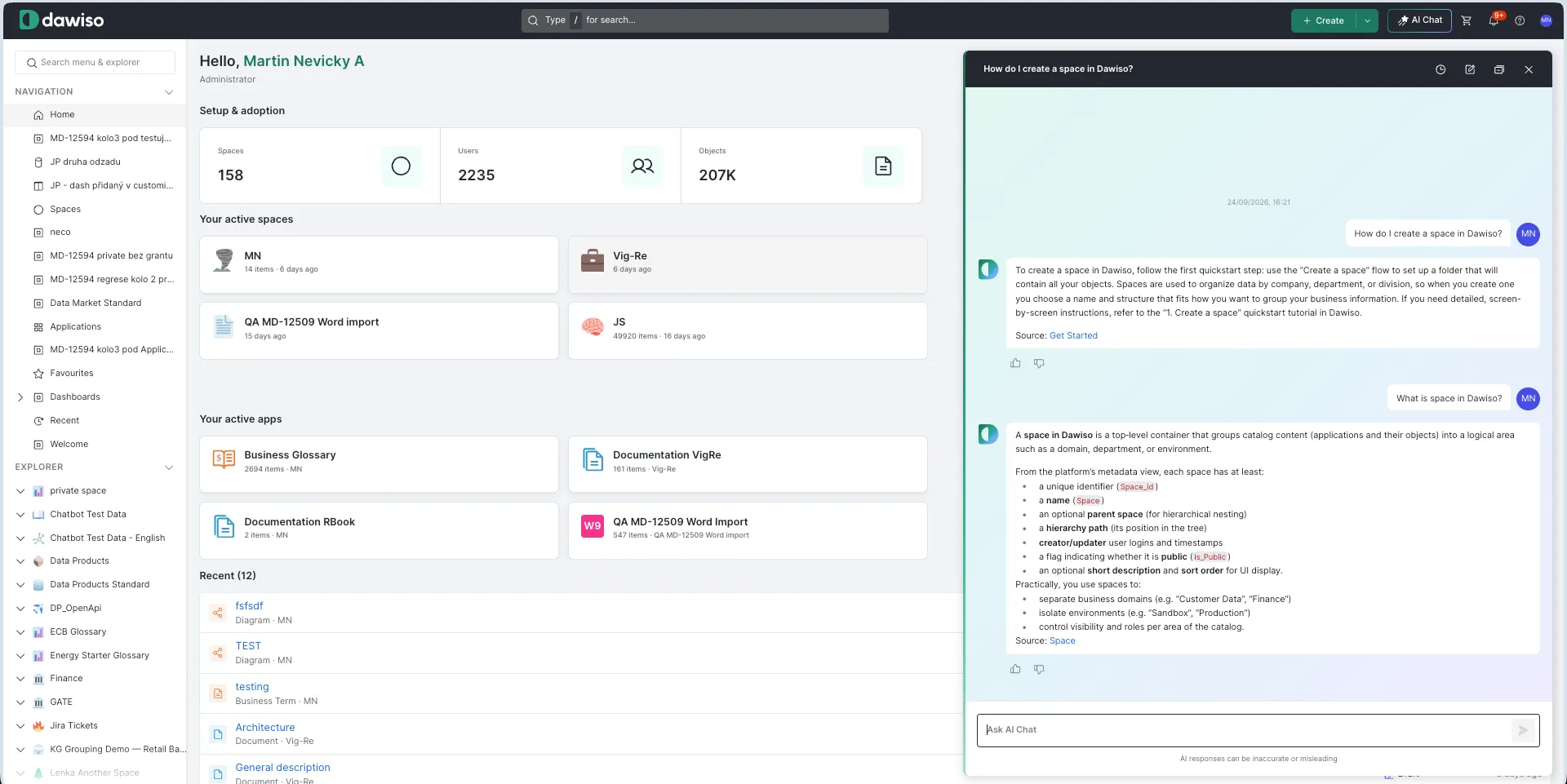The height and width of the screenshot is (784, 1567).
Task: Expand Jira Tickets chevron
Action: click(20, 726)
